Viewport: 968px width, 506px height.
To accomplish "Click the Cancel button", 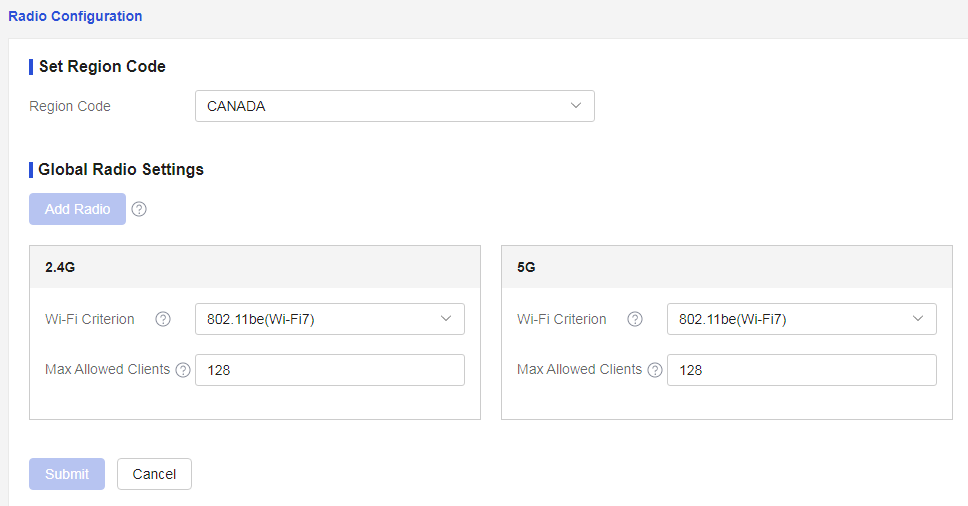I will (154, 474).
